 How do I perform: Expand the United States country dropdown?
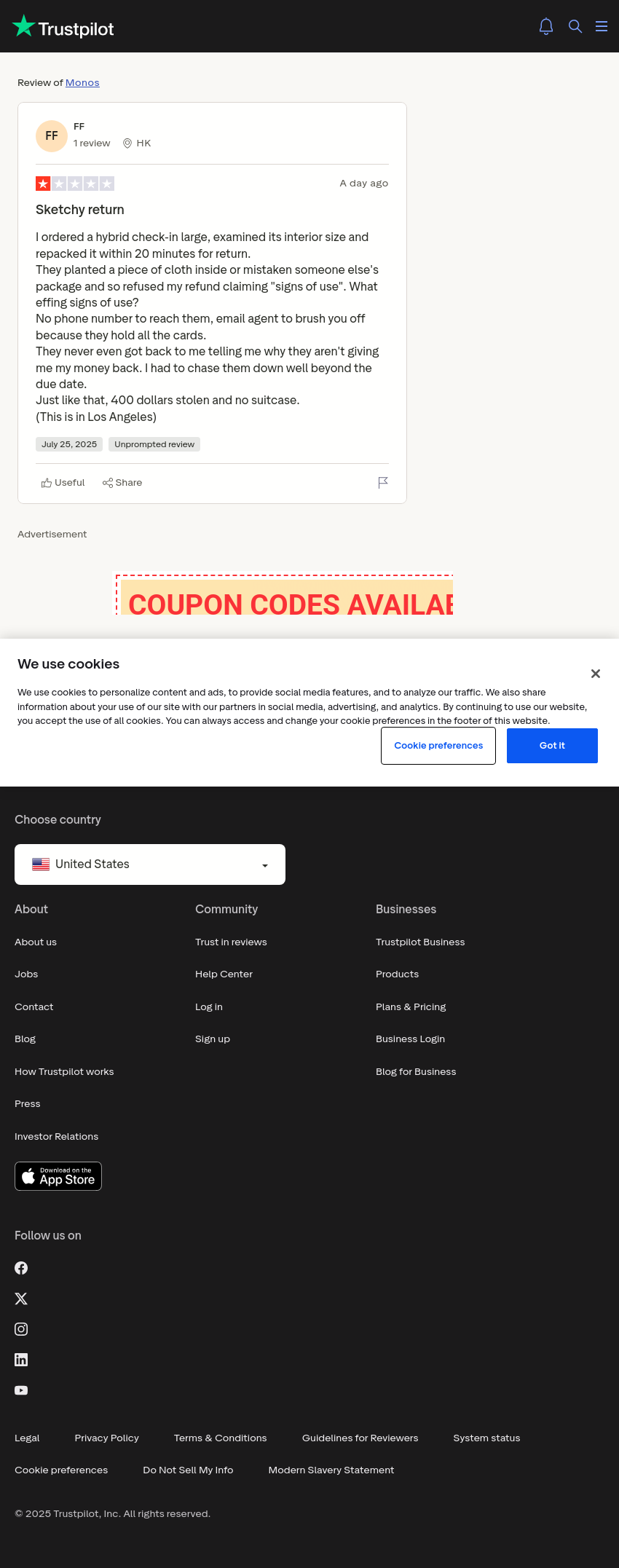(150, 864)
